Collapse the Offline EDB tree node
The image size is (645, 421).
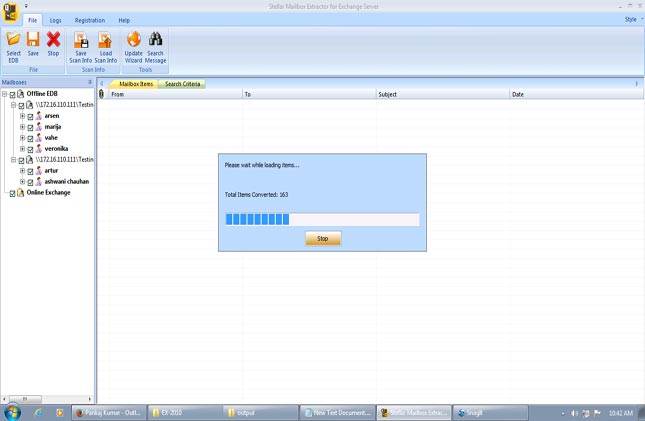pyautogui.click(x=5, y=94)
